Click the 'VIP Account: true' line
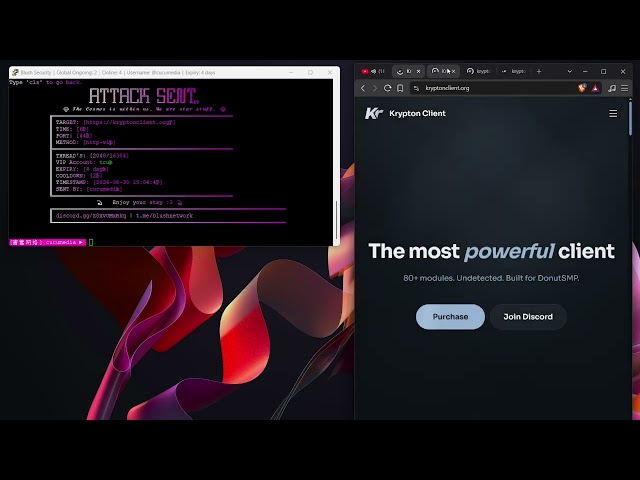640x480 pixels. (84, 162)
